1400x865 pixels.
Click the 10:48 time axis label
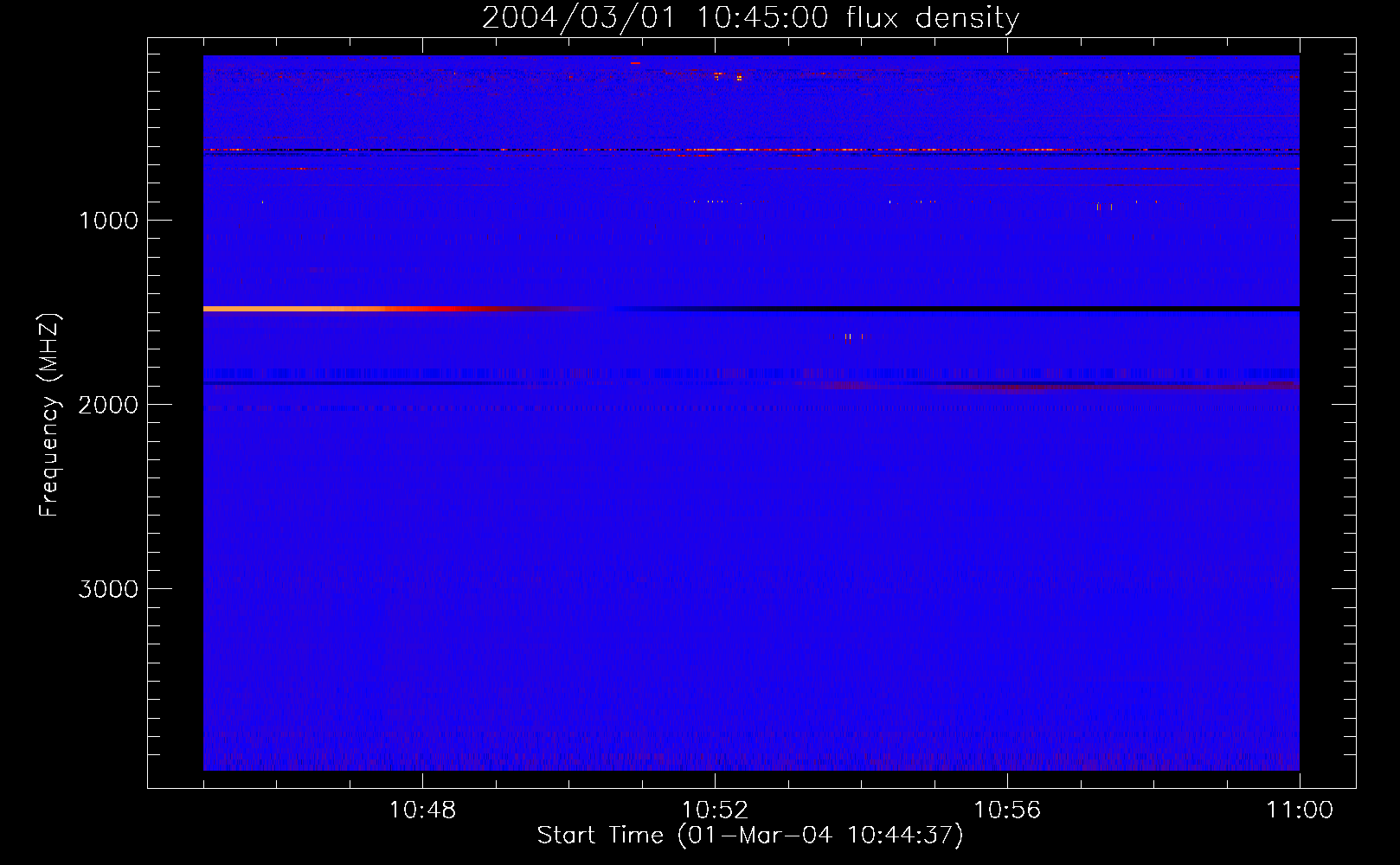(422, 810)
